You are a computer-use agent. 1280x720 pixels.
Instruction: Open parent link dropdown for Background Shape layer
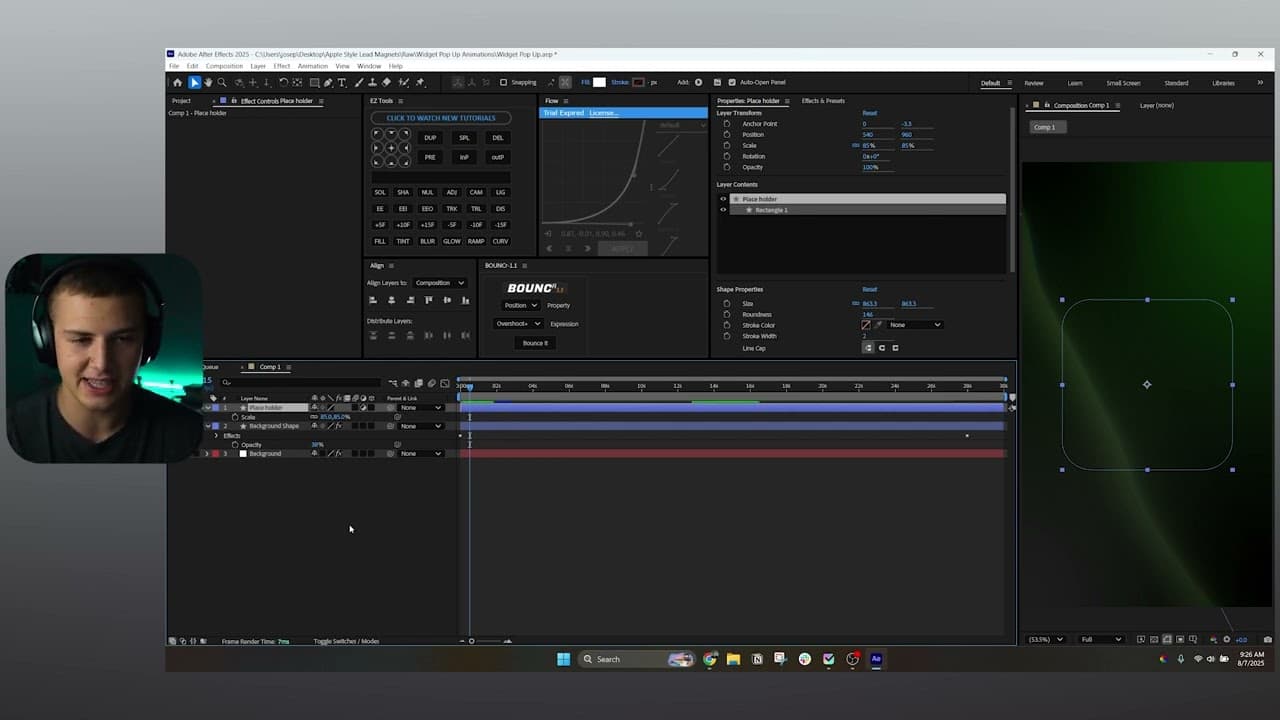click(x=420, y=426)
